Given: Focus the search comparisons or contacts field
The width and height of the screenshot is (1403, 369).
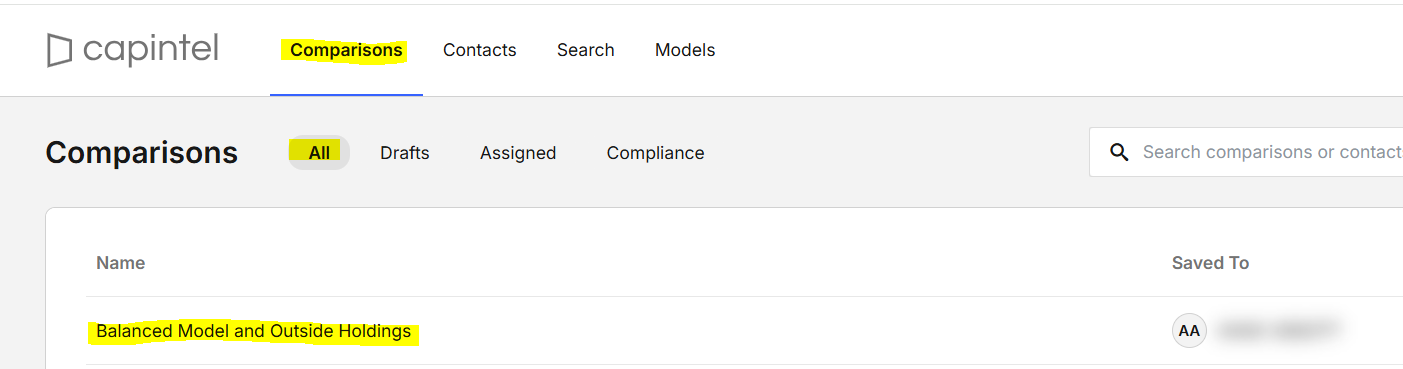Looking at the screenshot, I should point(1246,152).
